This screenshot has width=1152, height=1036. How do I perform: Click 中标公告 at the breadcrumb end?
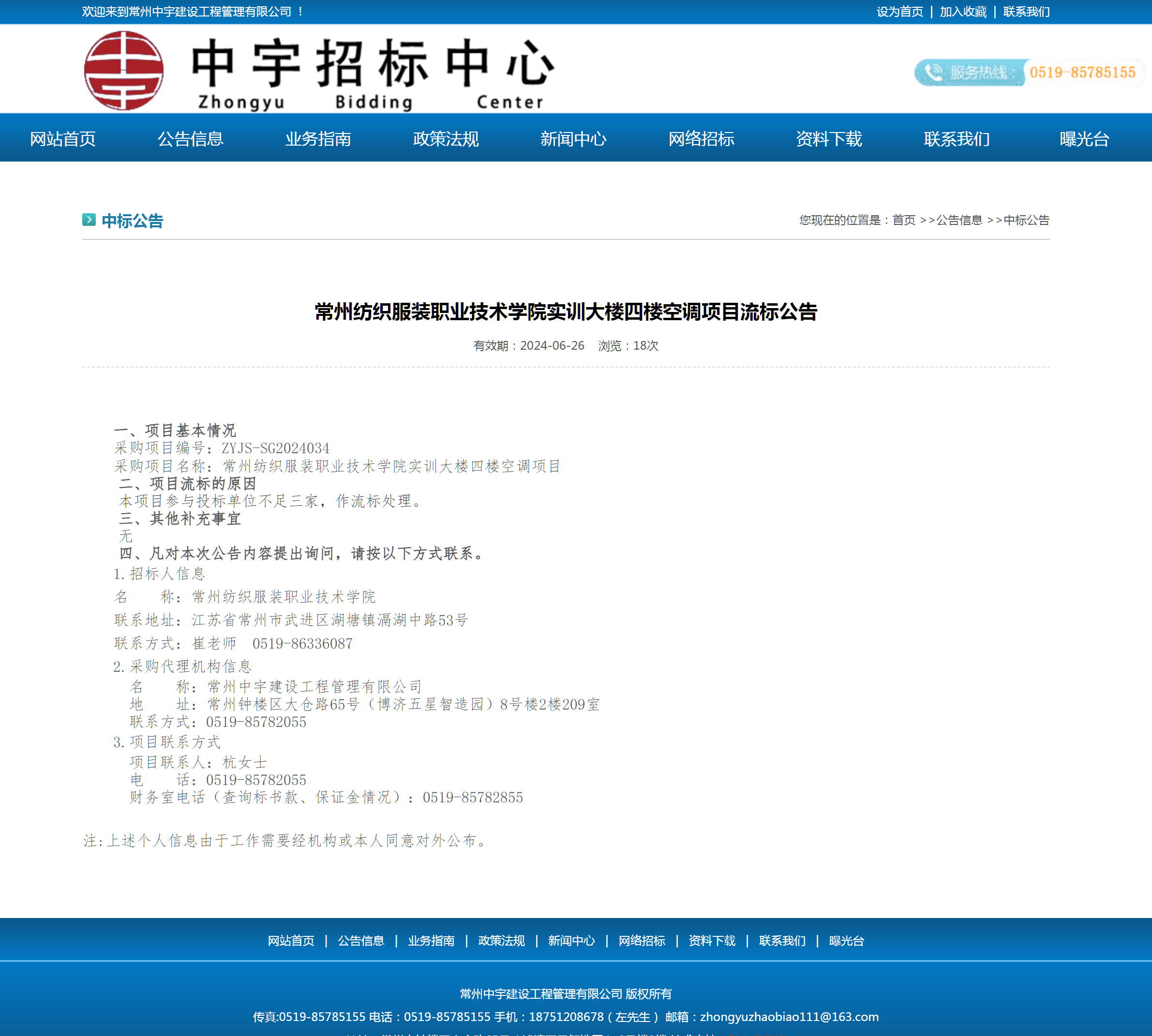click(x=1026, y=220)
